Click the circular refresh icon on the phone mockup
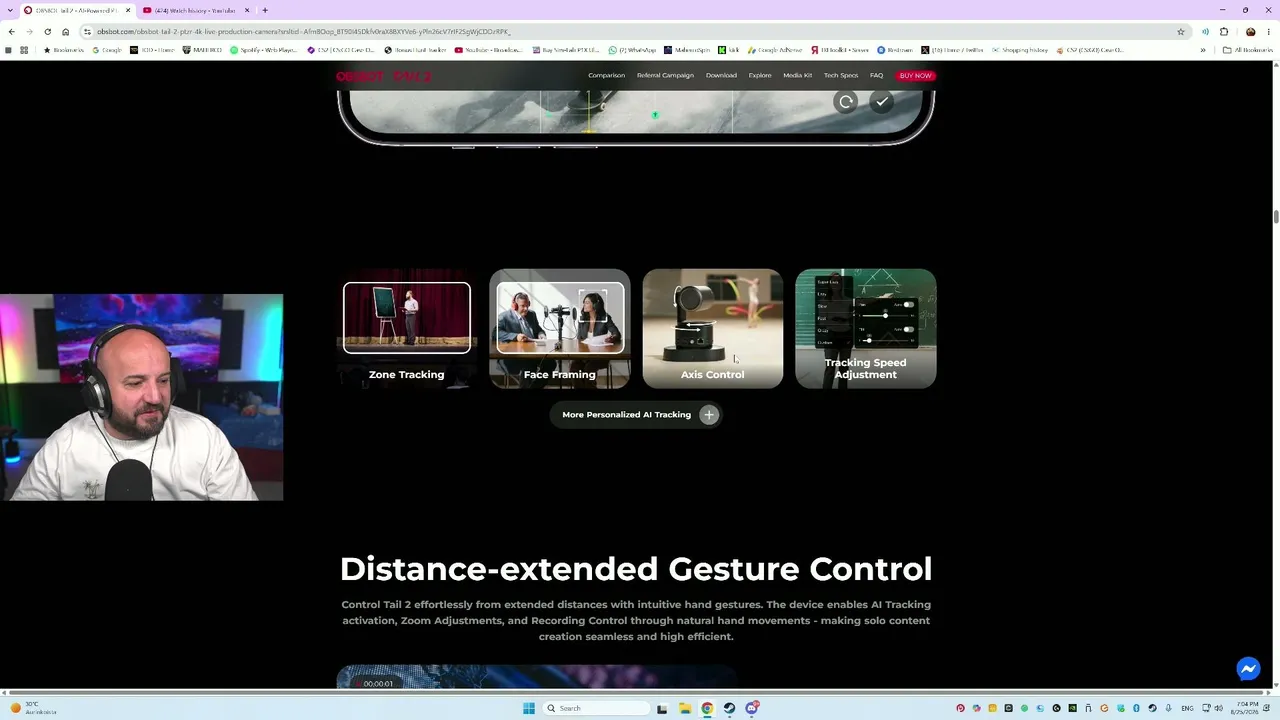 click(x=846, y=102)
